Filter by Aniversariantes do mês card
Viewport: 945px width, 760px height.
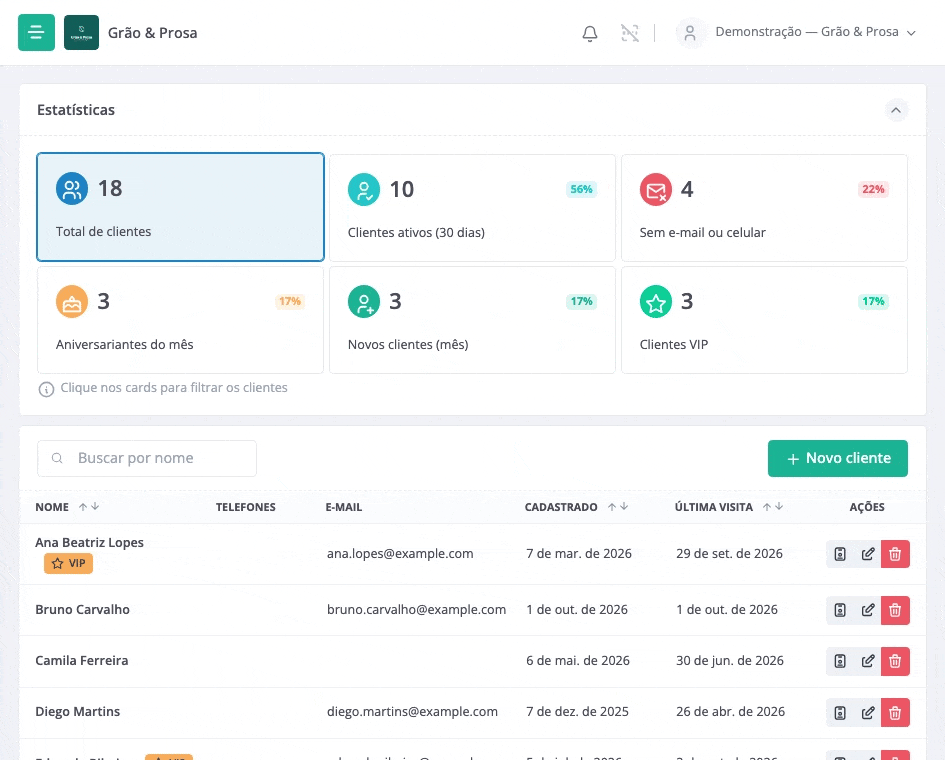pos(180,320)
